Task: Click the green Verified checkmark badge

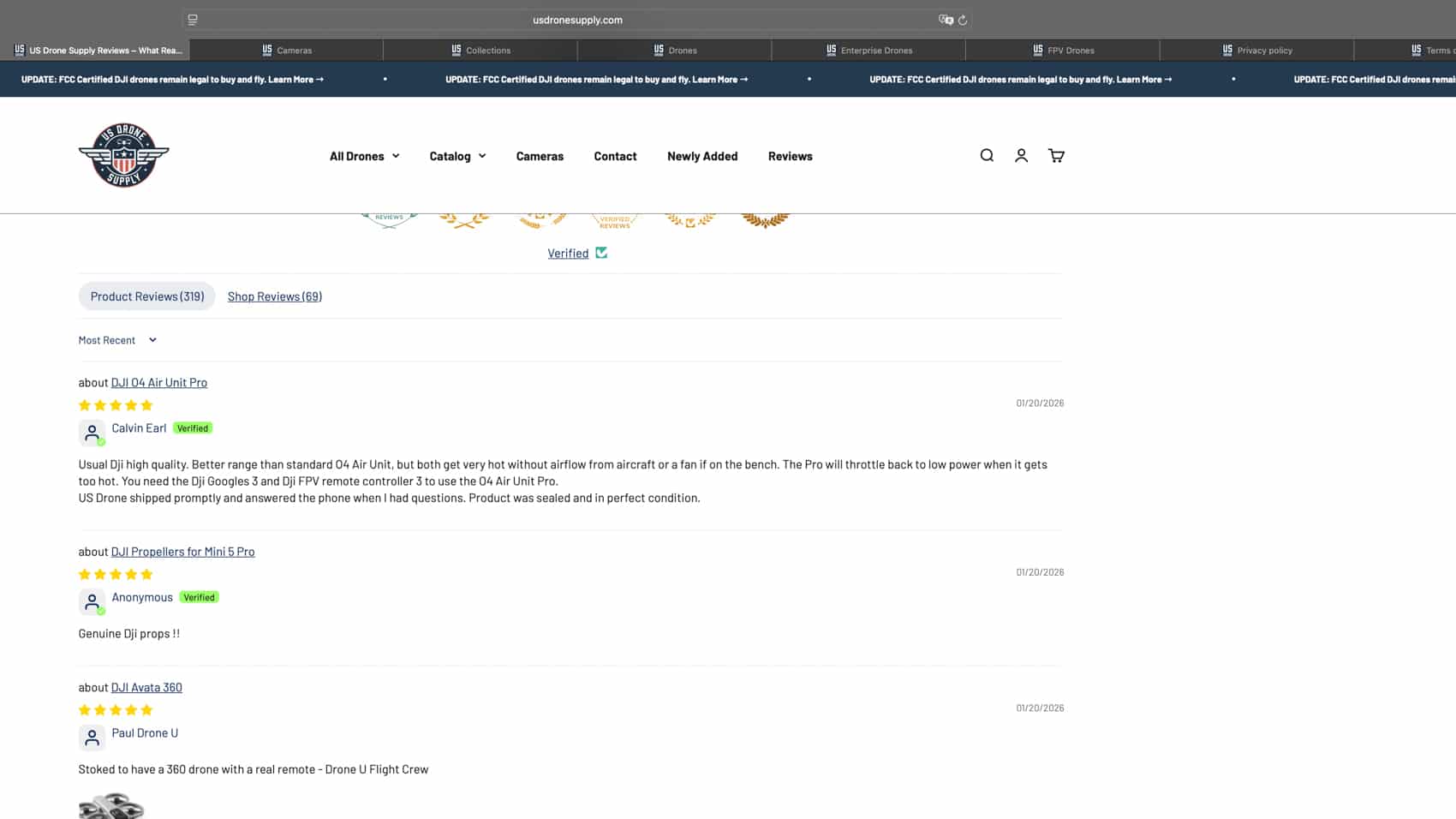Action: (x=601, y=253)
